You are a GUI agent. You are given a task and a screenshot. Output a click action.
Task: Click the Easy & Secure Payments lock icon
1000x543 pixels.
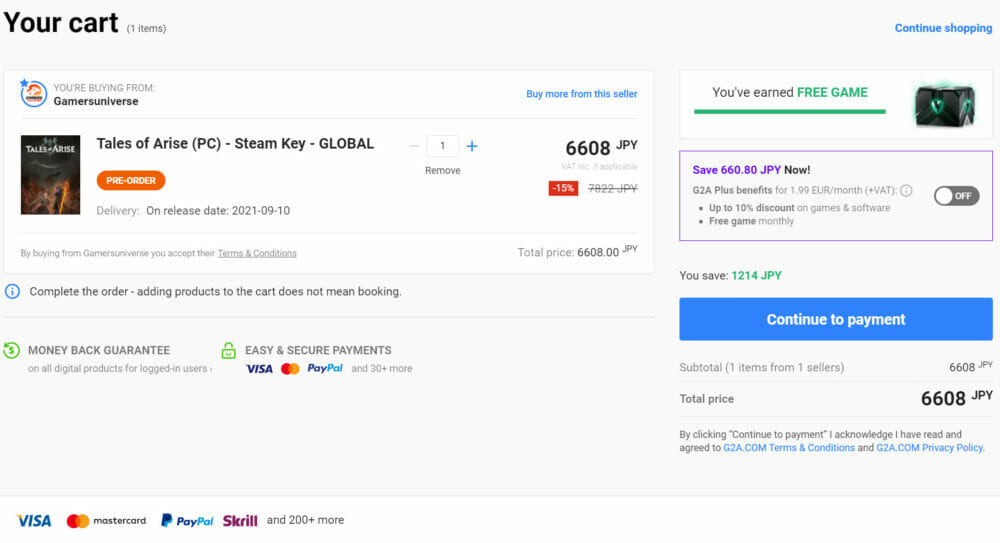tap(229, 350)
